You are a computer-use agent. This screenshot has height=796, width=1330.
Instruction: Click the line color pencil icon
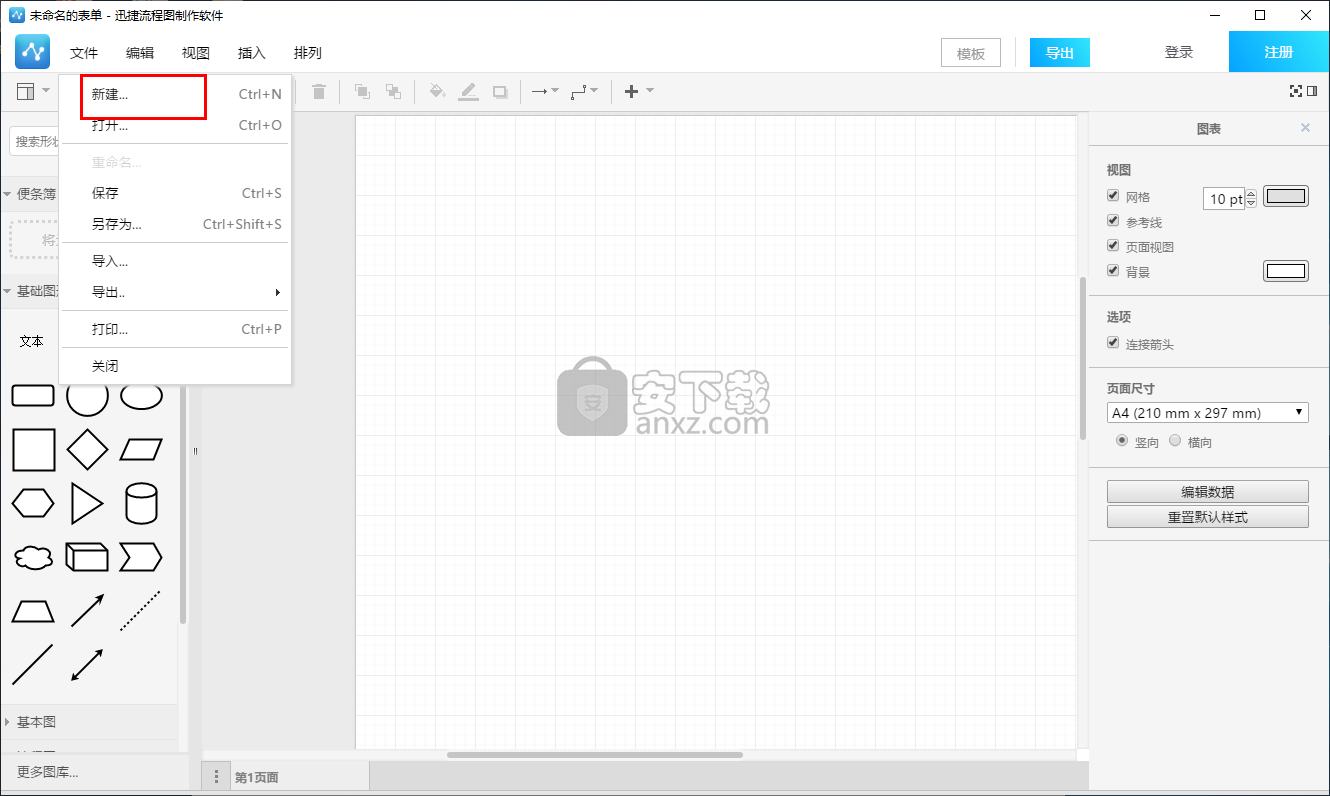pos(468,92)
